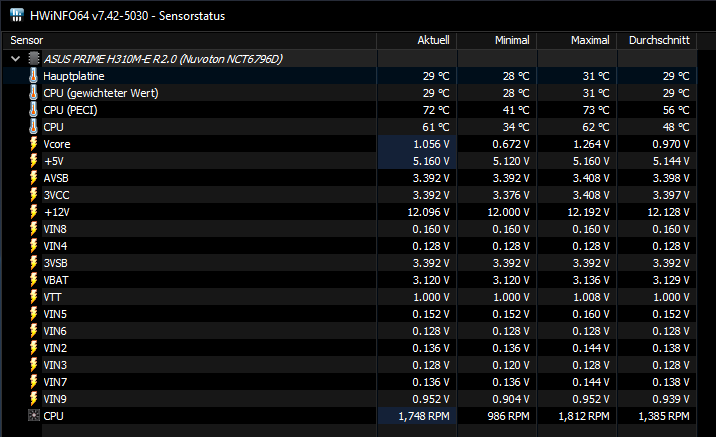Click the lightning bolt icon for VIN8
716x437 pixels.
33,229
